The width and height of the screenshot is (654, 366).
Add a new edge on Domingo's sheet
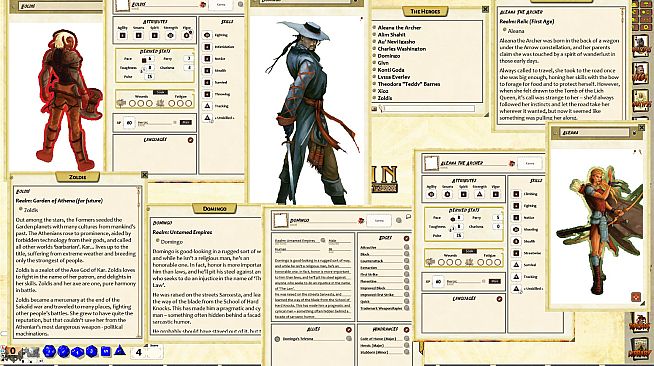coord(406,238)
